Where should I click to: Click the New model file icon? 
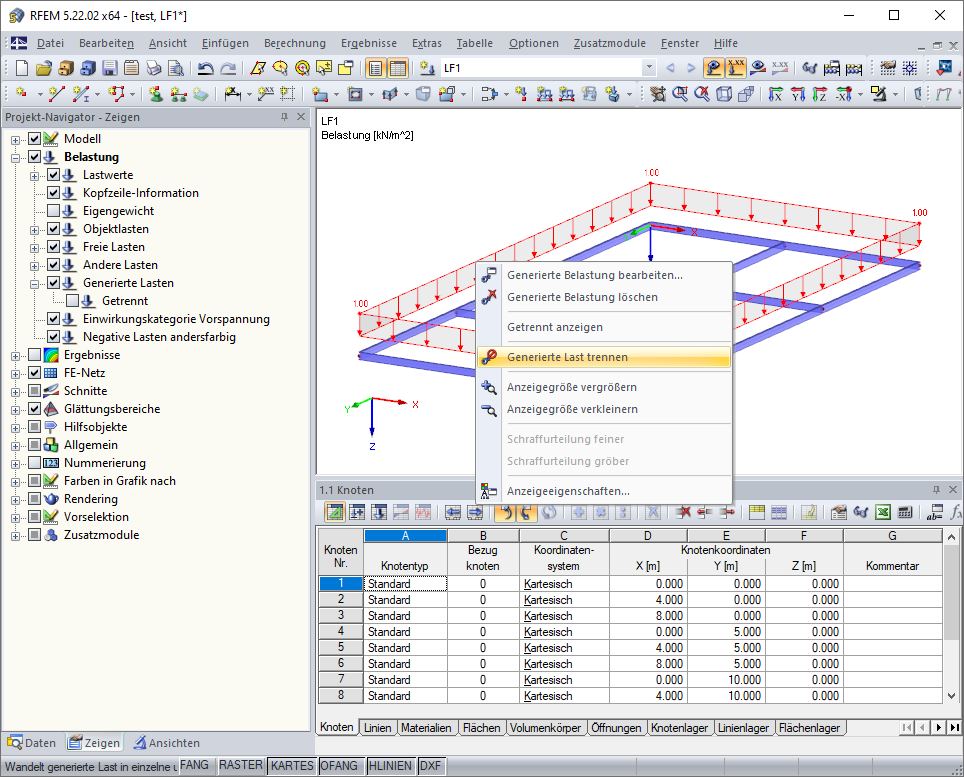click(x=22, y=68)
